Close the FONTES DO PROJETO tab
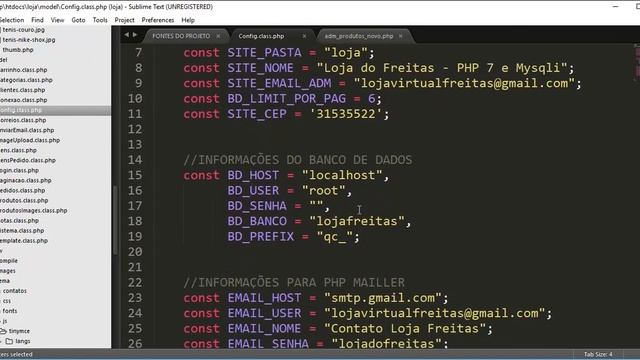 (x=218, y=36)
